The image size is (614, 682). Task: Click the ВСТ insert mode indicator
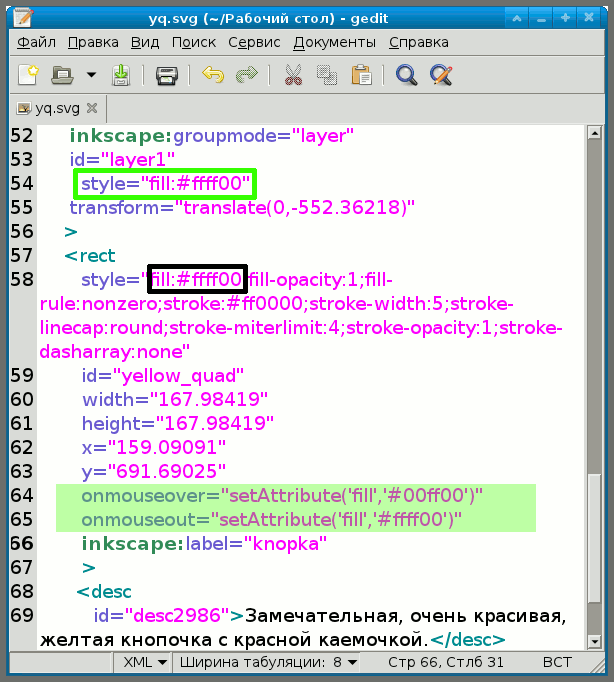click(x=557, y=662)
